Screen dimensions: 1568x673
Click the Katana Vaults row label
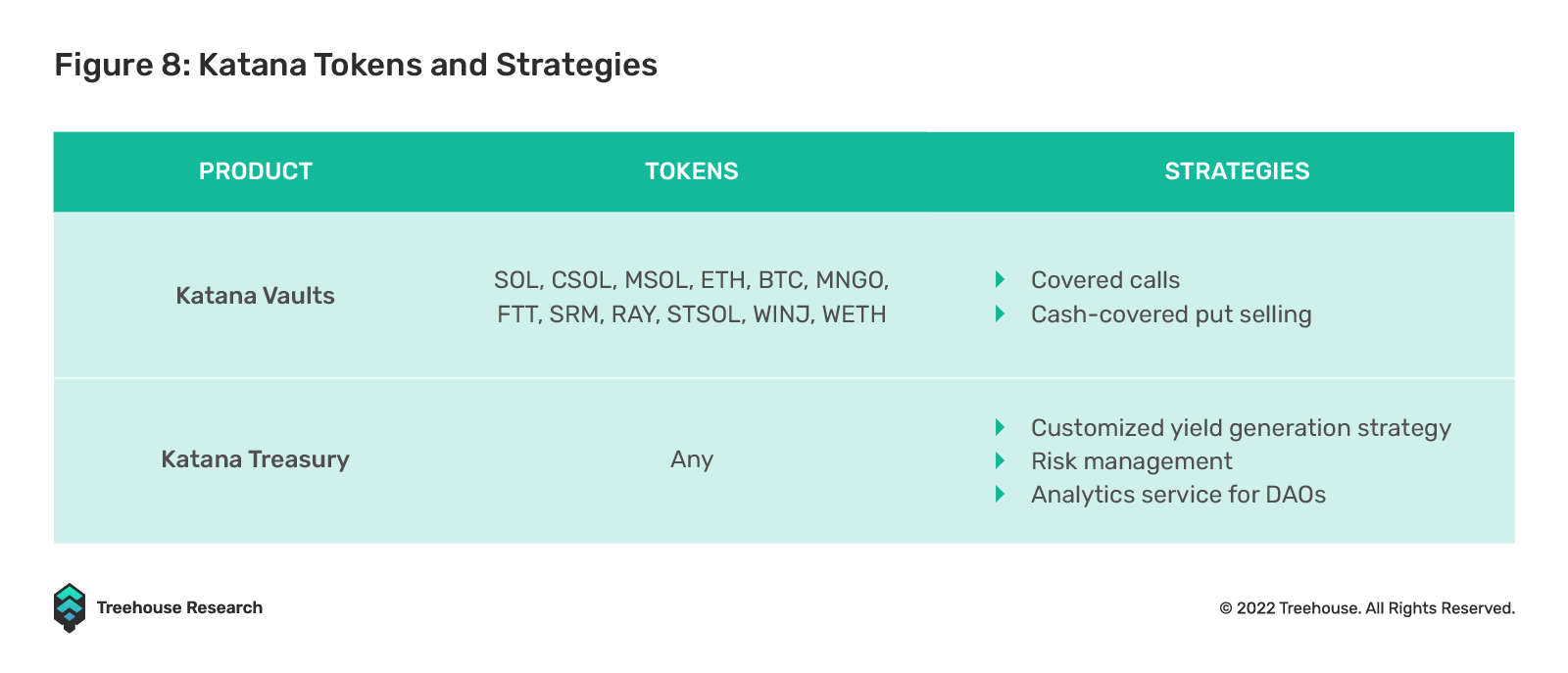255,295
